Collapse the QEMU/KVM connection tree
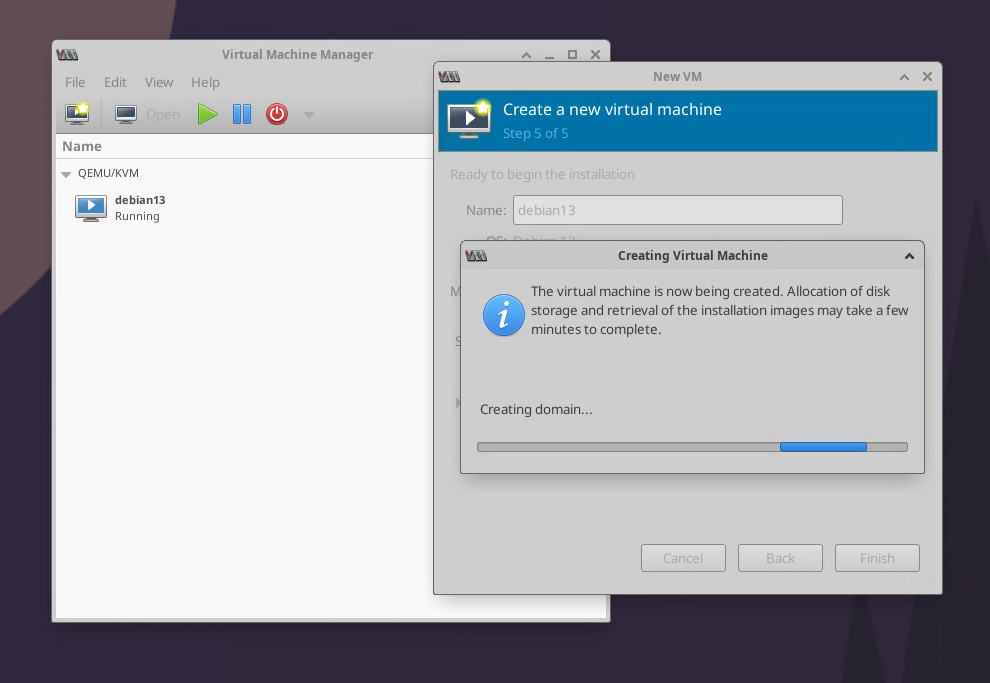Image resolution: width=990 pixels, height=683 pixels. point(67,174)
